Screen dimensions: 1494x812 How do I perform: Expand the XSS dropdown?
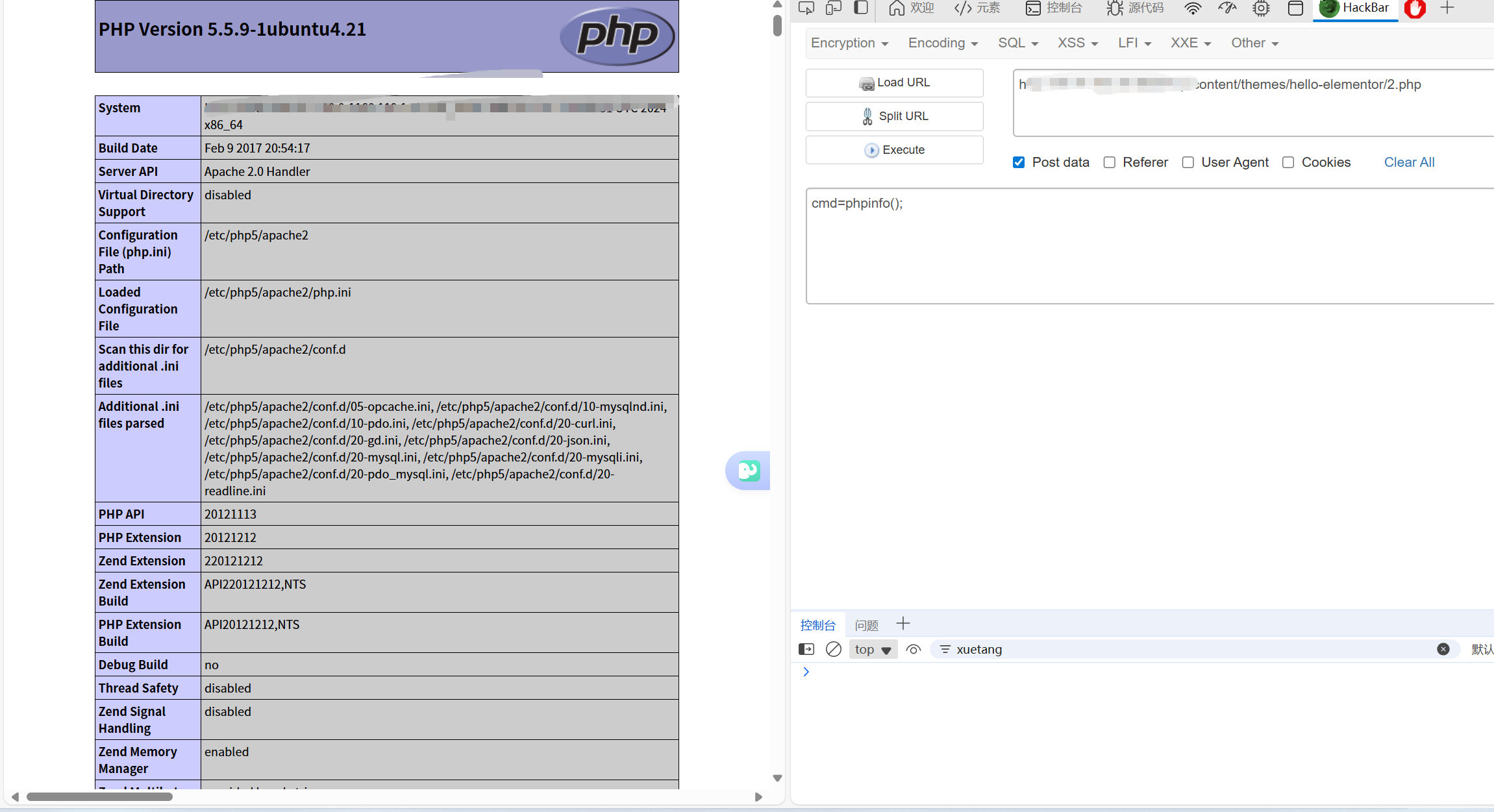(1078, 43)
